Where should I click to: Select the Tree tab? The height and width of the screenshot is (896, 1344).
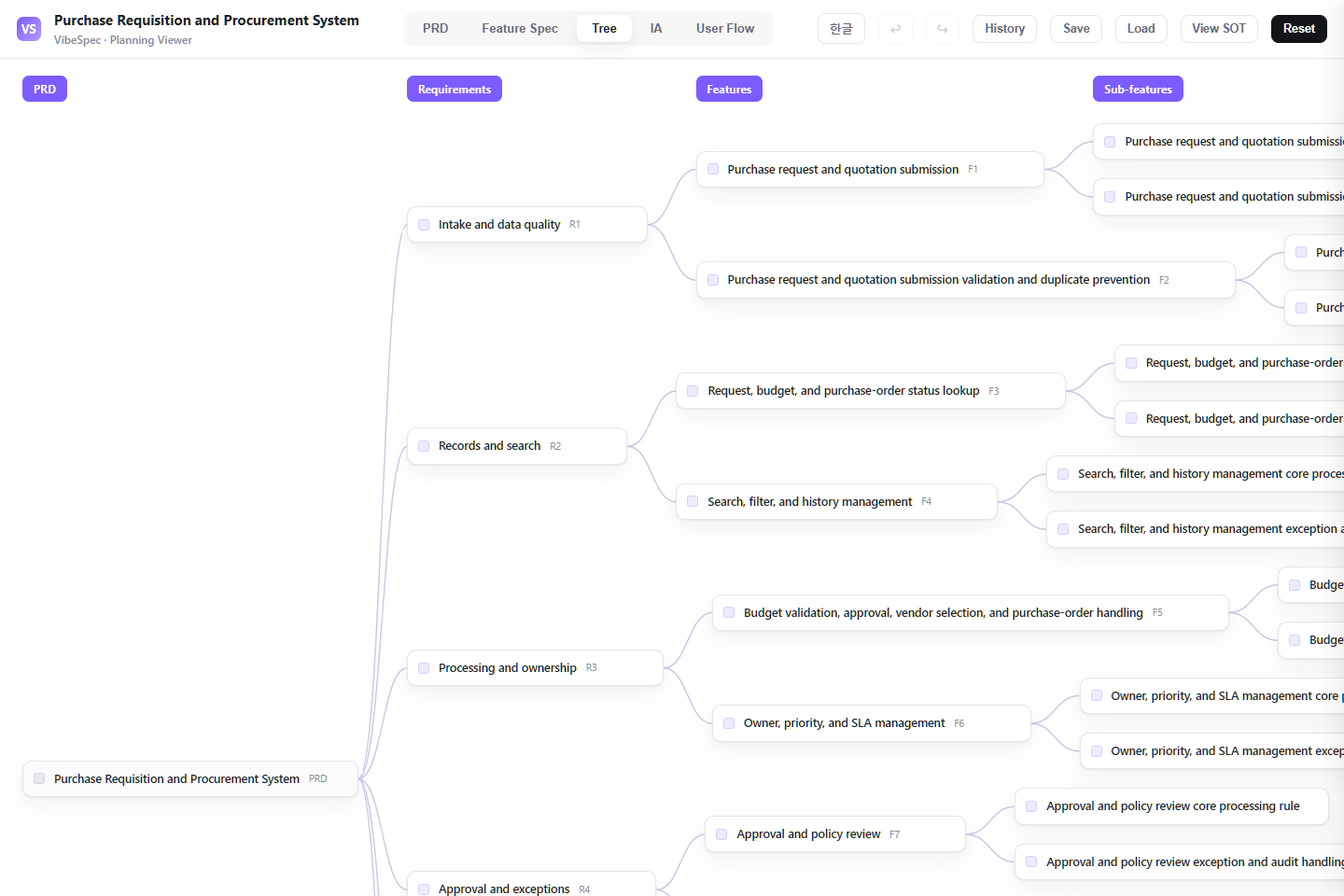click(x=604, y=29)
